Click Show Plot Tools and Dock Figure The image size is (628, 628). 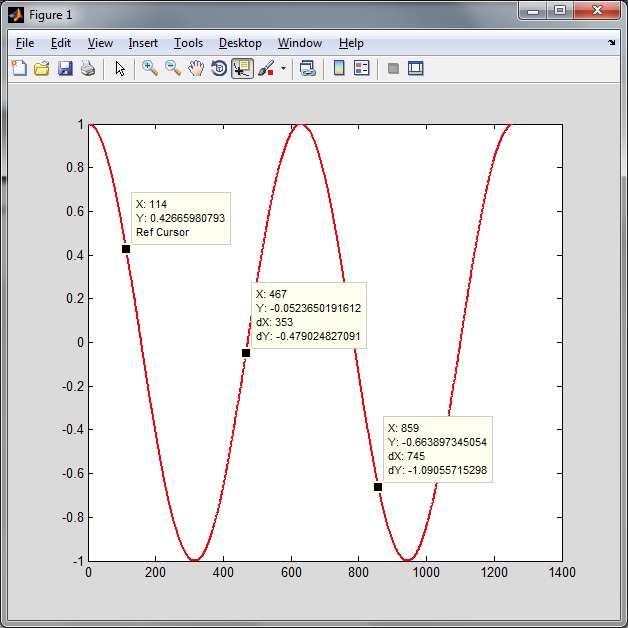[x=416, y=68]
